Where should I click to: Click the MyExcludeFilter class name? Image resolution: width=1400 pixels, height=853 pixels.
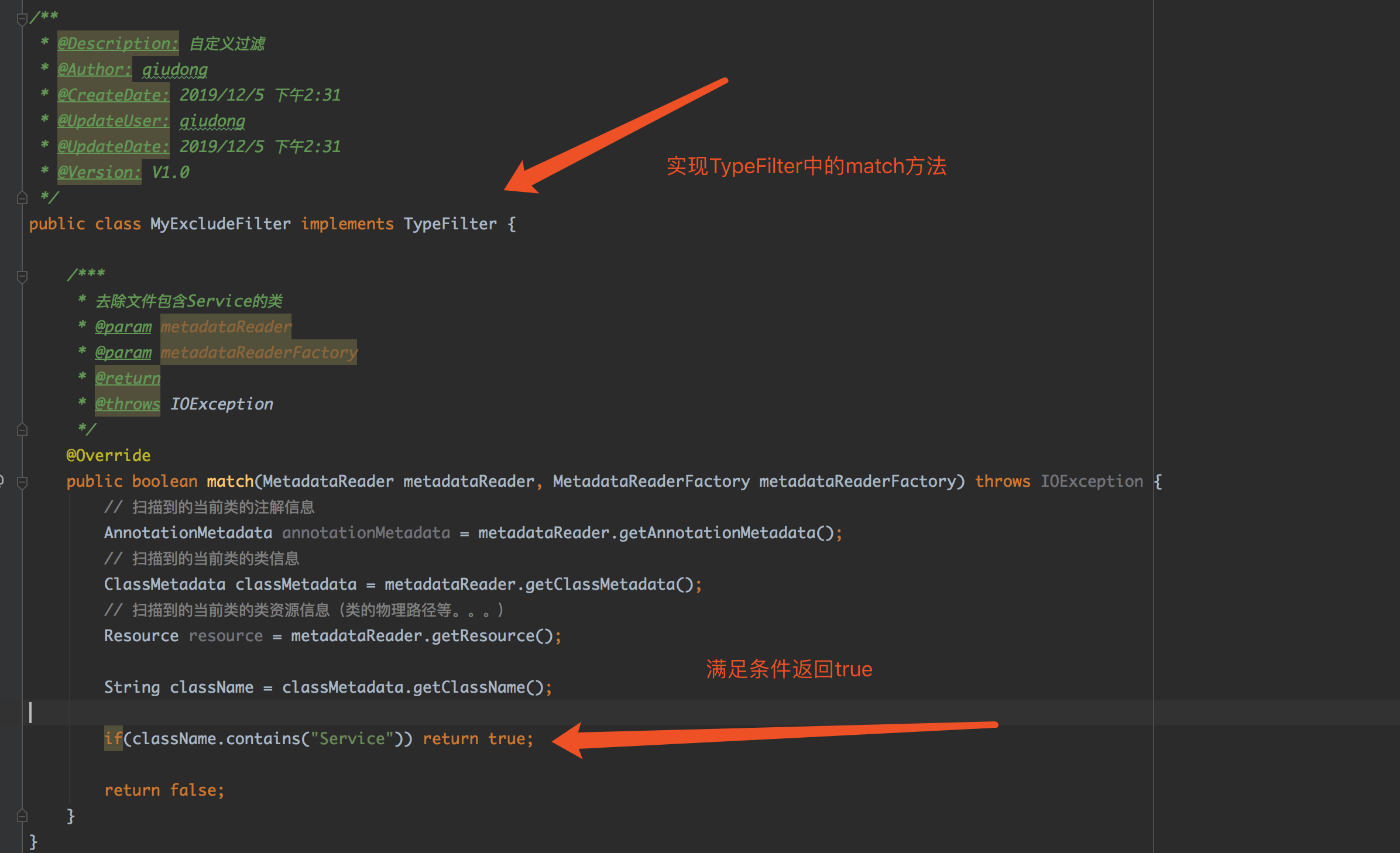tap(220, 223)
